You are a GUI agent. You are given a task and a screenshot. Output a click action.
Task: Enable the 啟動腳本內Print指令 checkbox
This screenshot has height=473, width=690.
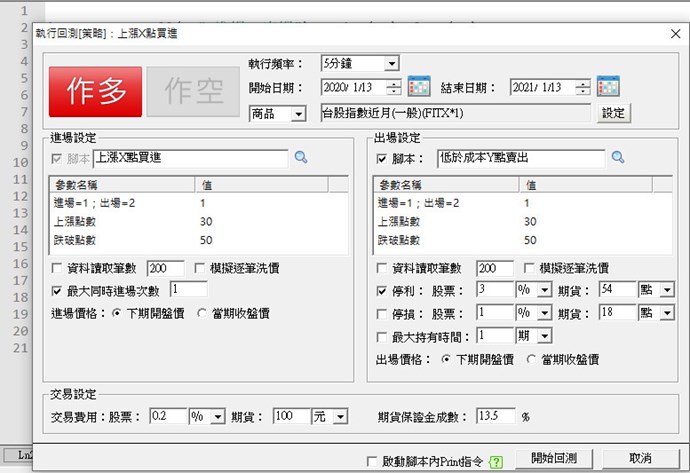(x=372, y=462)
